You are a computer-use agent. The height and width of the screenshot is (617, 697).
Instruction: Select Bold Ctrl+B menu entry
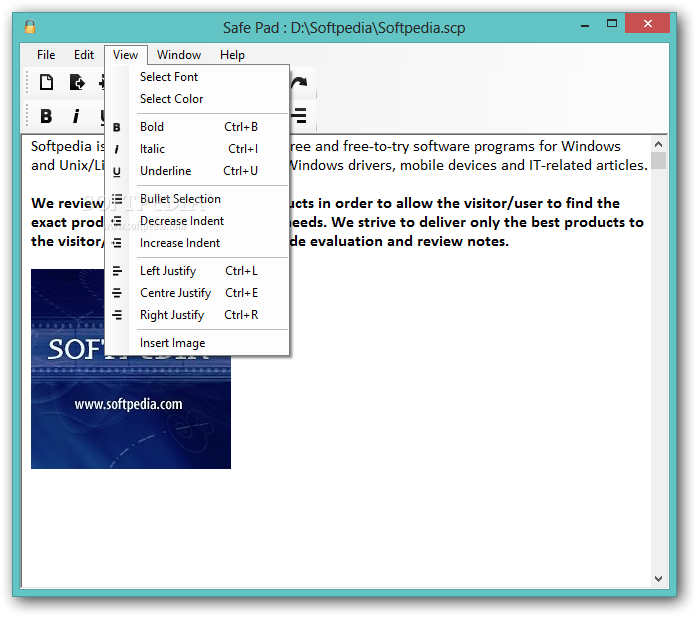[x=198, y=127]
